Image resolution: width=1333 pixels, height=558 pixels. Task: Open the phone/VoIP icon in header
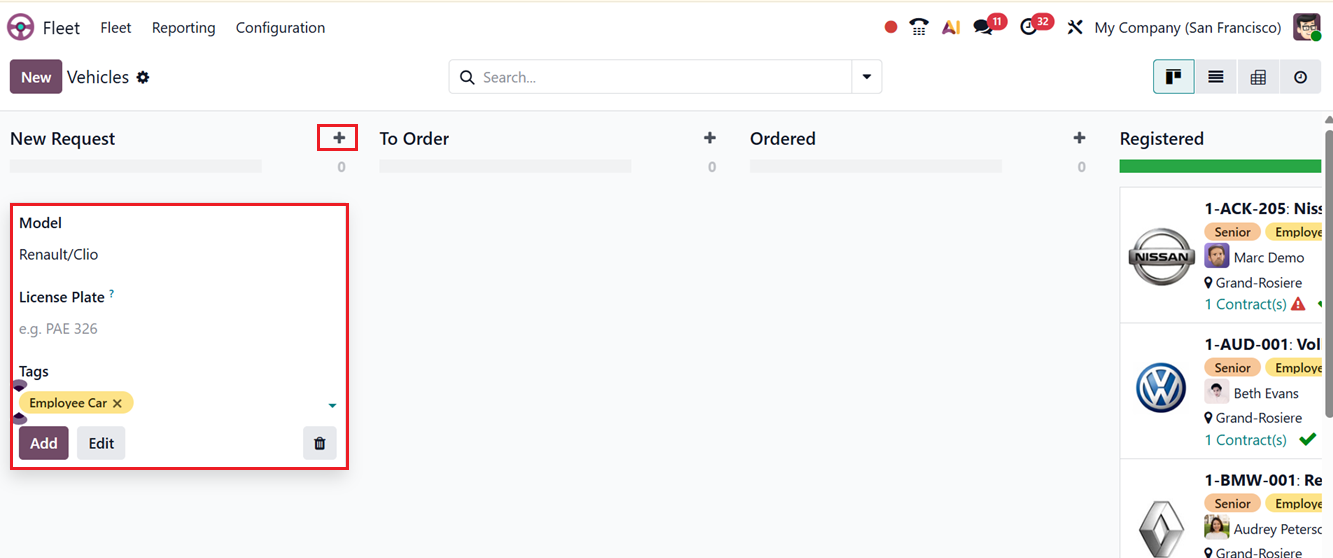point(919,28)
